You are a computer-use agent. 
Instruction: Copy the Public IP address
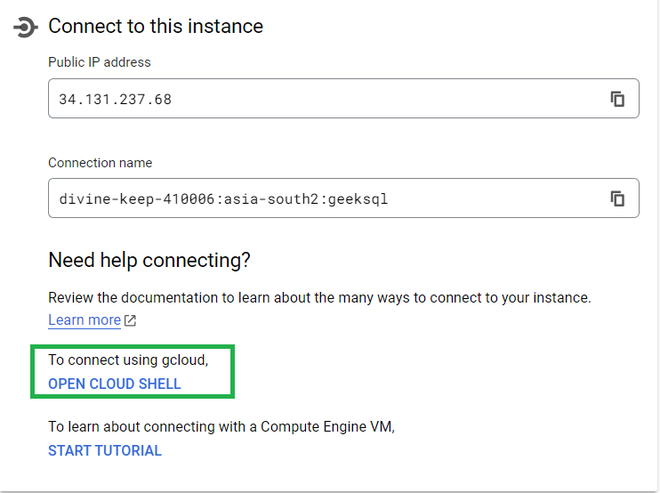tap(618, 99)
